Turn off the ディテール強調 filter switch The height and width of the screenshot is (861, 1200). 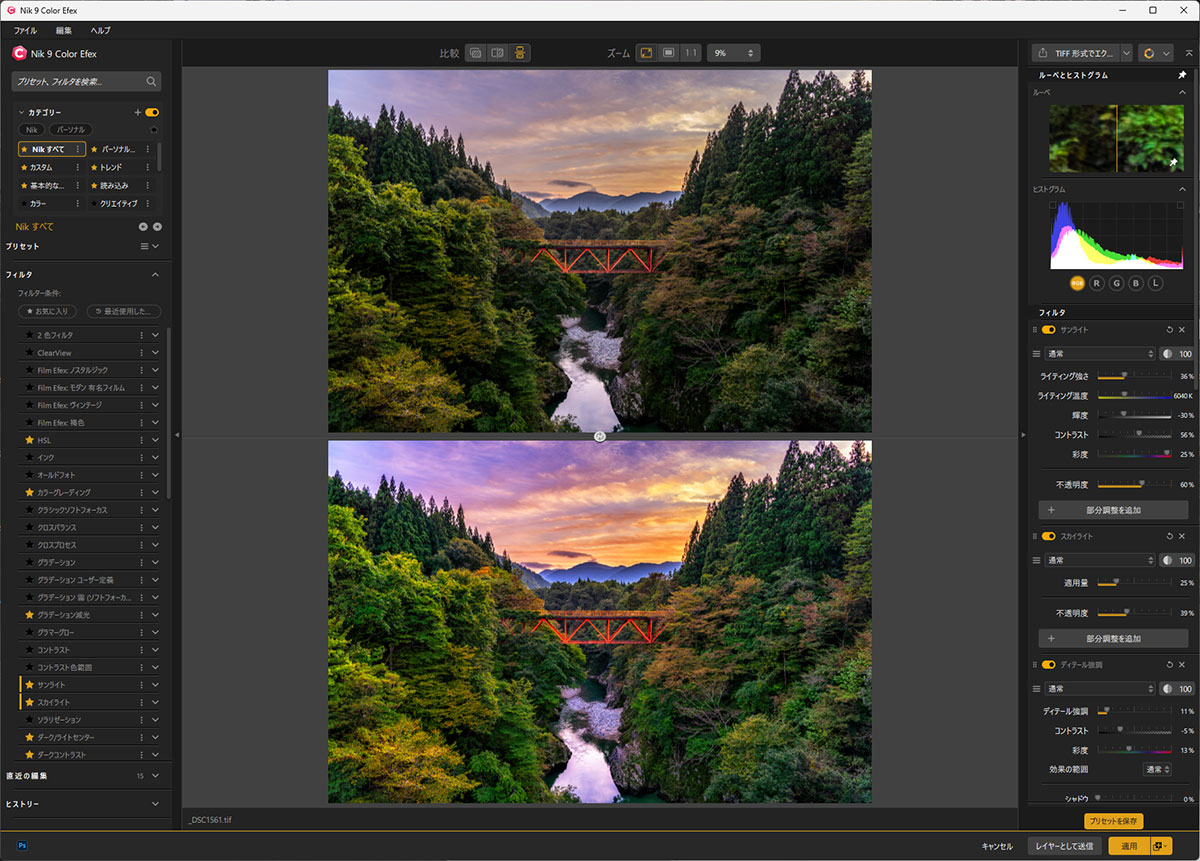click(1049, 664)
